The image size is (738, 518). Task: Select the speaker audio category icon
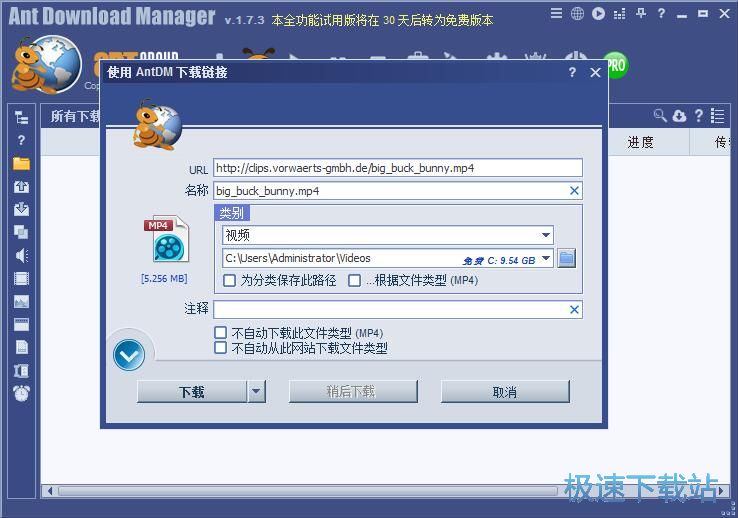(21, 255)
